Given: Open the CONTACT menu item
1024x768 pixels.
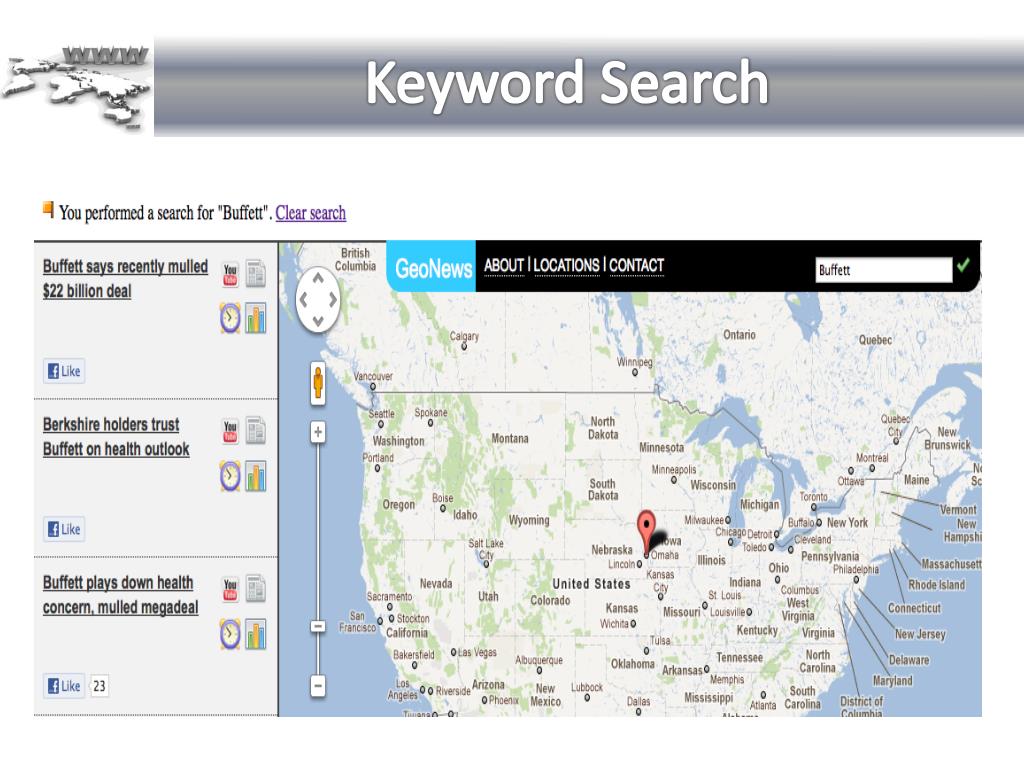Looking at the screenshot, I should [637, 265].
